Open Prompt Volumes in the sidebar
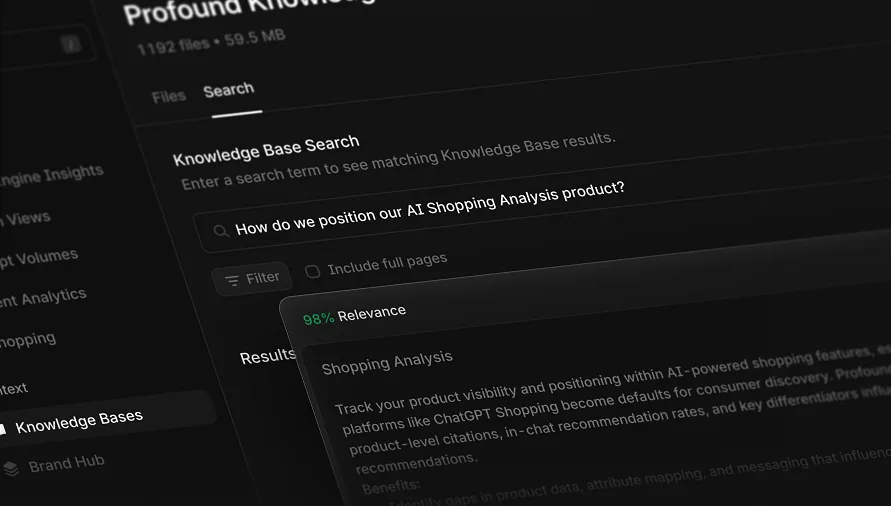Viewport: 891px width, 506px height. pyautogui.click(x=39, y=257)
